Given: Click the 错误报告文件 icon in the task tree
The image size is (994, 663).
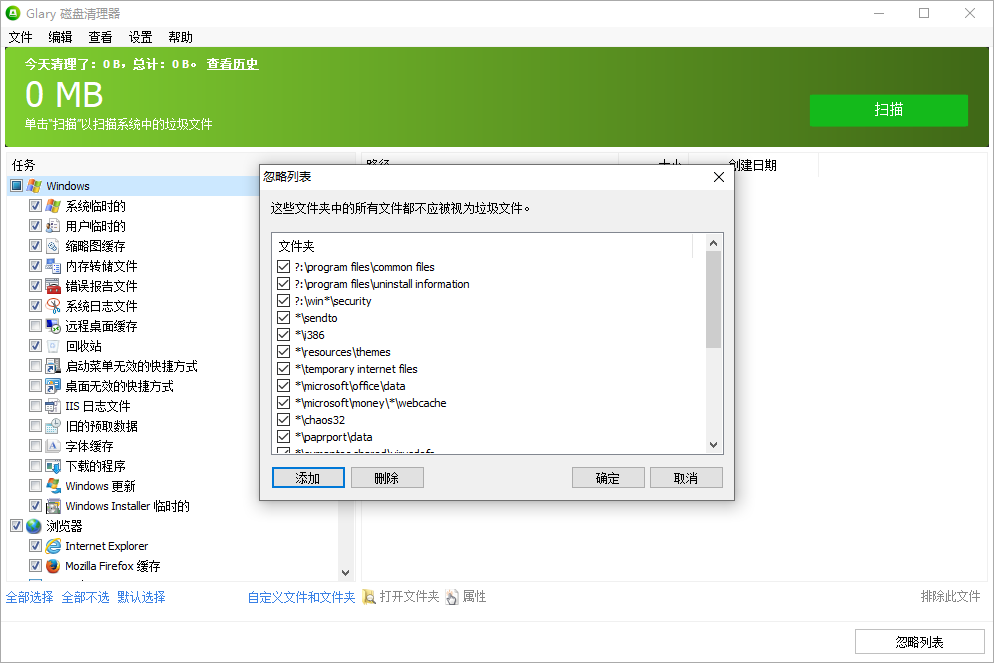Looking at the screenshot, I should click(53, 285).
